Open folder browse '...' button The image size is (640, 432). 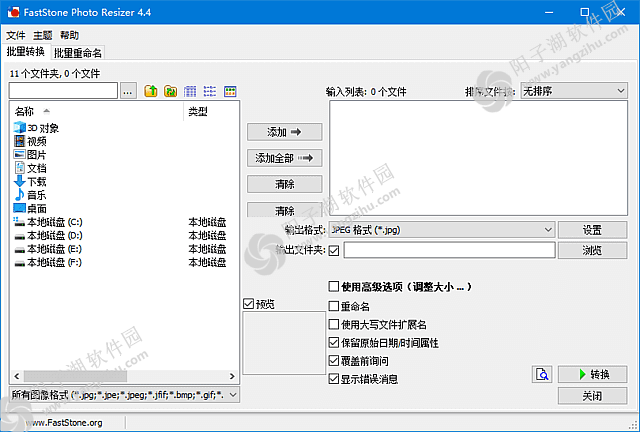click(x=127, y=91)
